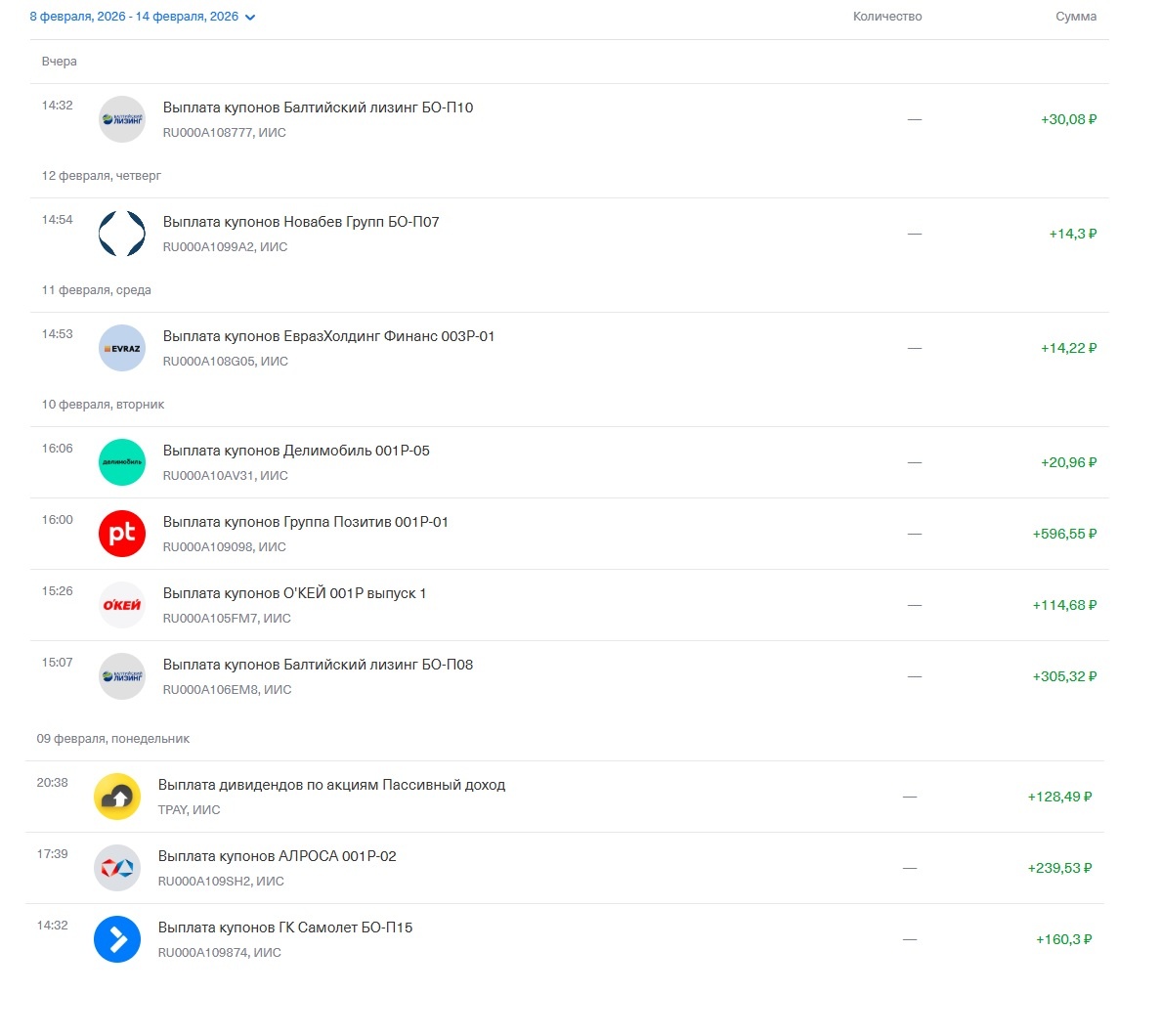
Task: Click the ISIN RU000A109SH2, ИИС
Action: click(x=222, y=882)
